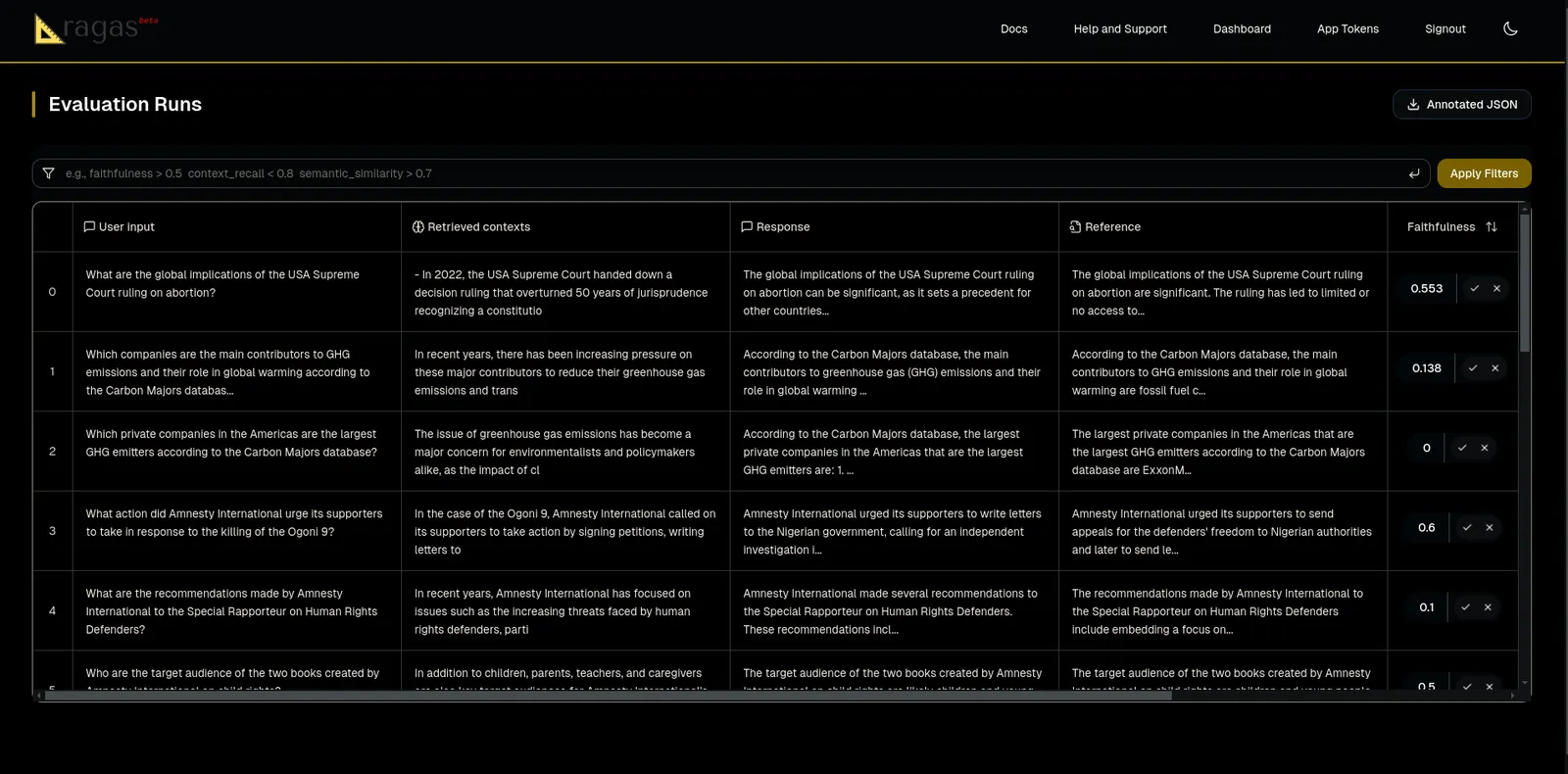Click the Reference column header
Viewport: 1568px width, 774px height.
[1104, 227]
